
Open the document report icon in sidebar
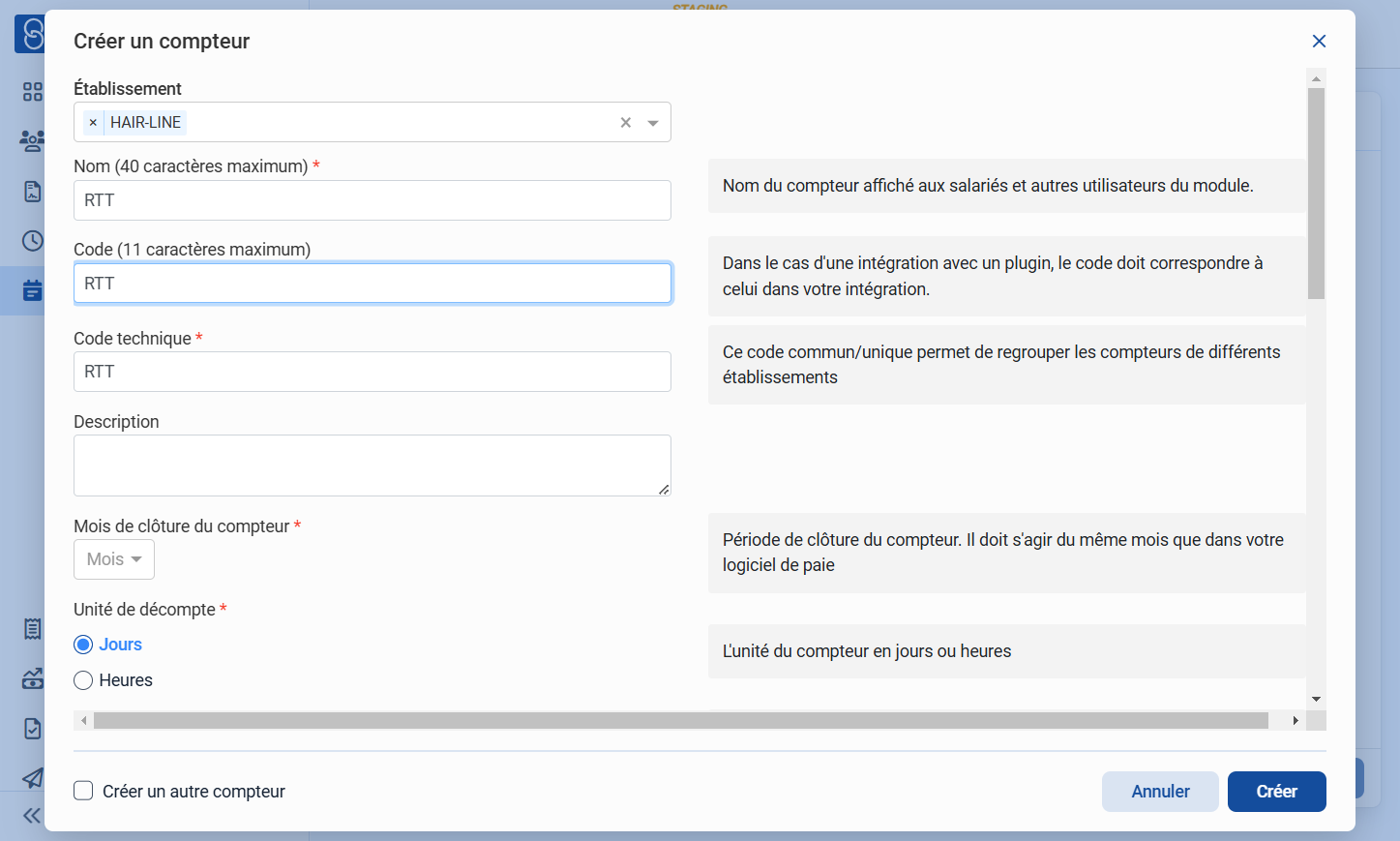(33, 192)
